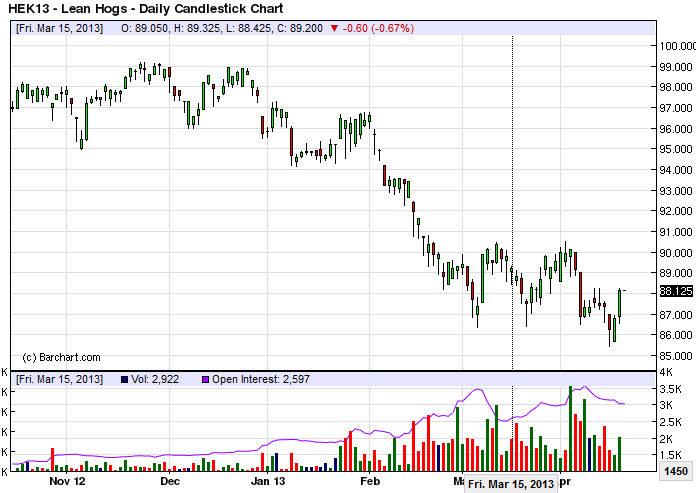This screenshot has width=696, height=493.
Task: Click the purple Open Interest legend swatch
Action: pyautogui.click(x=206, y=380)
